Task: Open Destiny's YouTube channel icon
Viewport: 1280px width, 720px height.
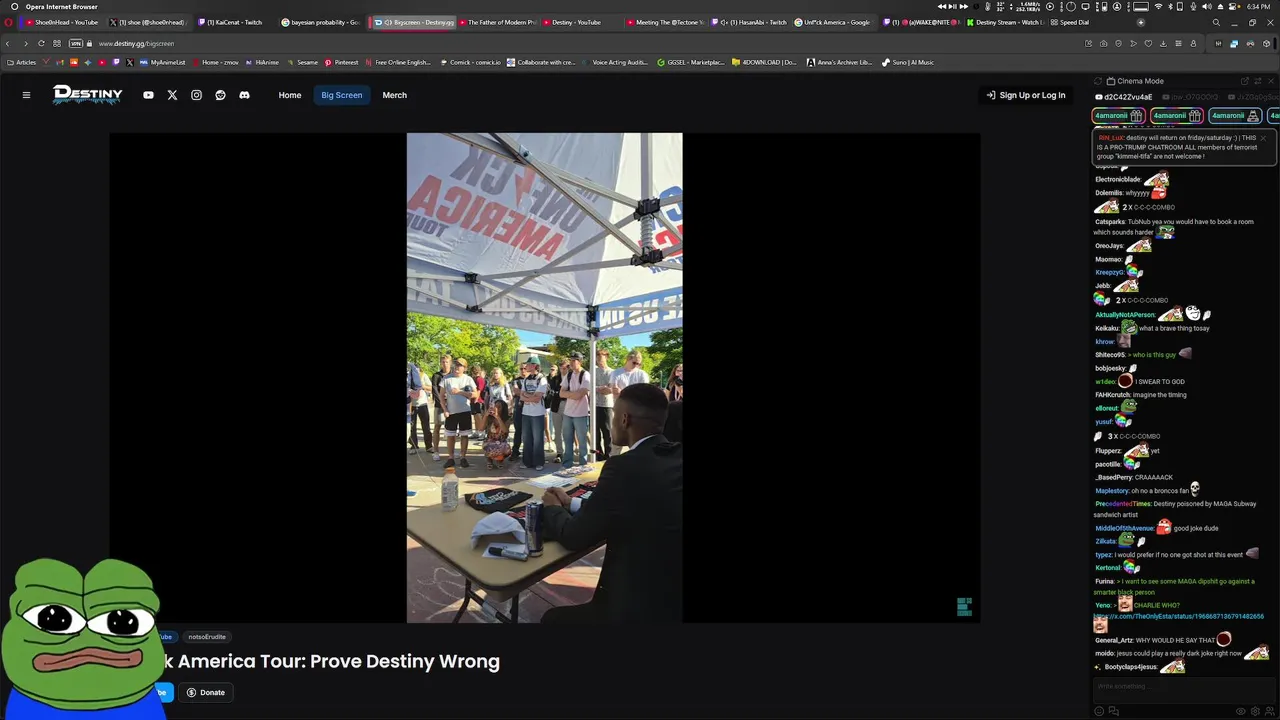Action: click(148, 95)
